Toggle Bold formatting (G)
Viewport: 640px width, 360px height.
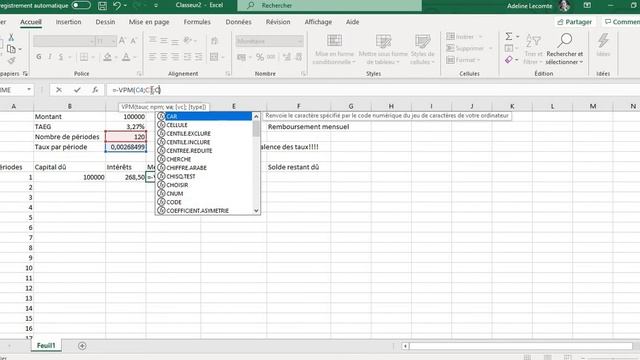pos(39,57)
